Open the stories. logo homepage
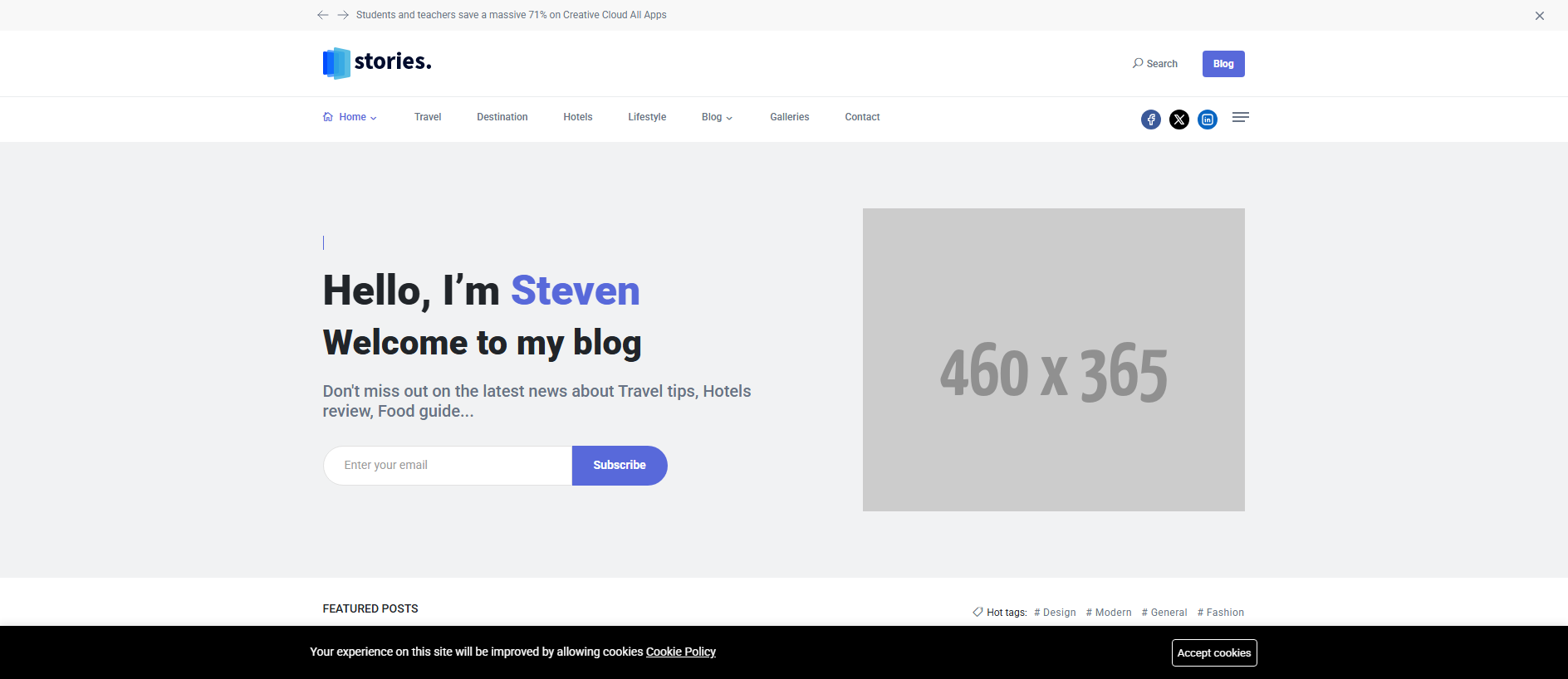This screenshot has width=1568, height=679. [377, 63]
